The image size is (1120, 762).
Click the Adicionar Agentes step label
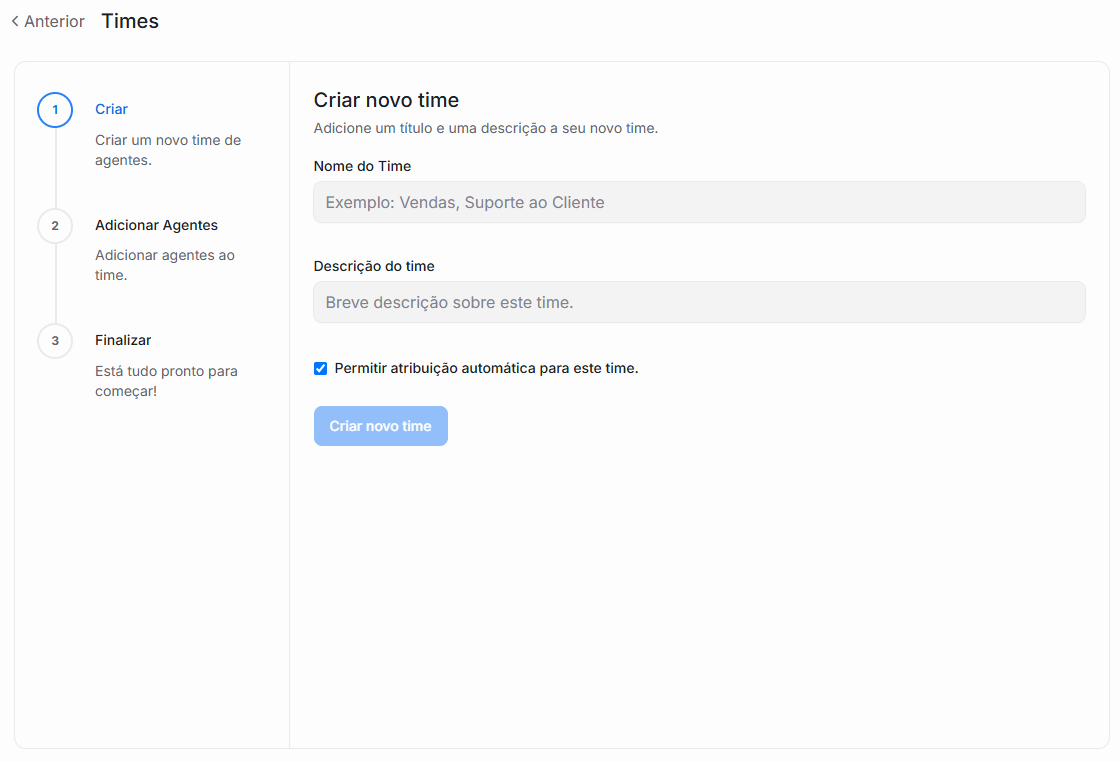click(x=156, y=225)
